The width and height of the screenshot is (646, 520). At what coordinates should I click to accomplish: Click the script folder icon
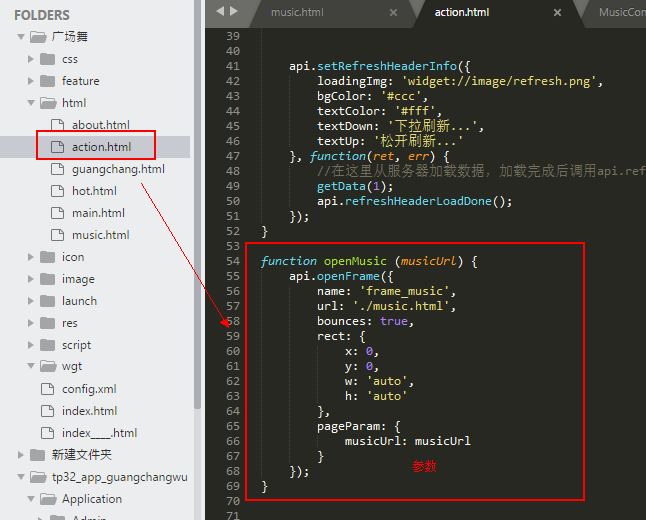point(48,345)
